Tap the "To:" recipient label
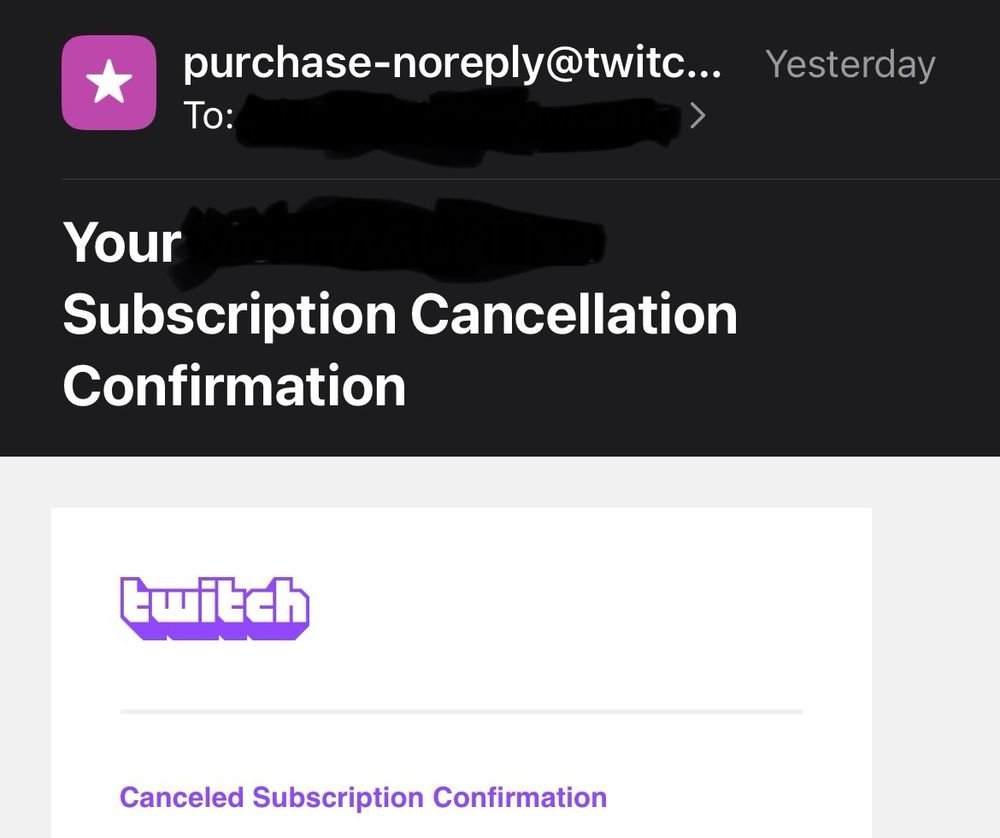 [208, 117]
